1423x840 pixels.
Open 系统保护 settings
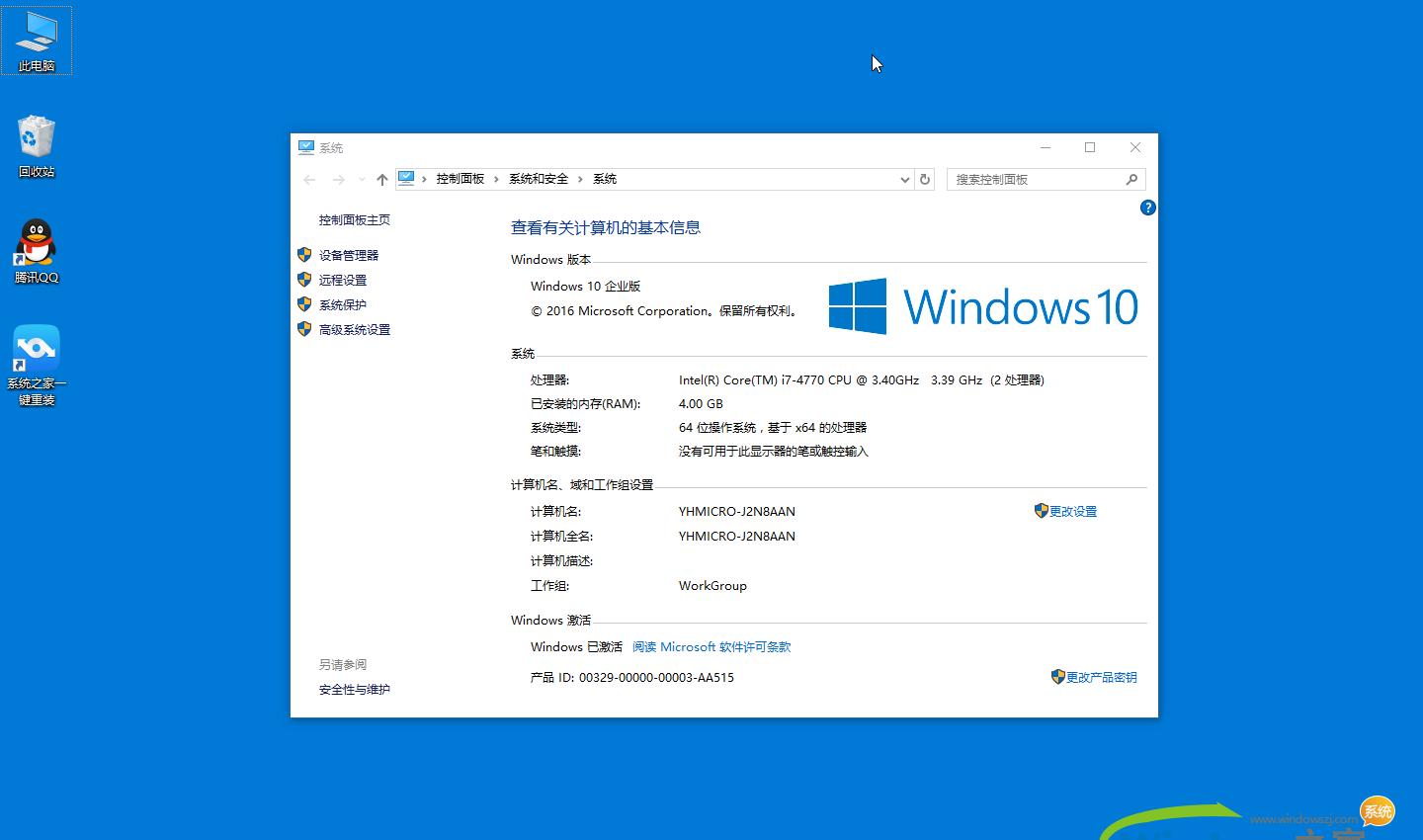tap(343, 304)
